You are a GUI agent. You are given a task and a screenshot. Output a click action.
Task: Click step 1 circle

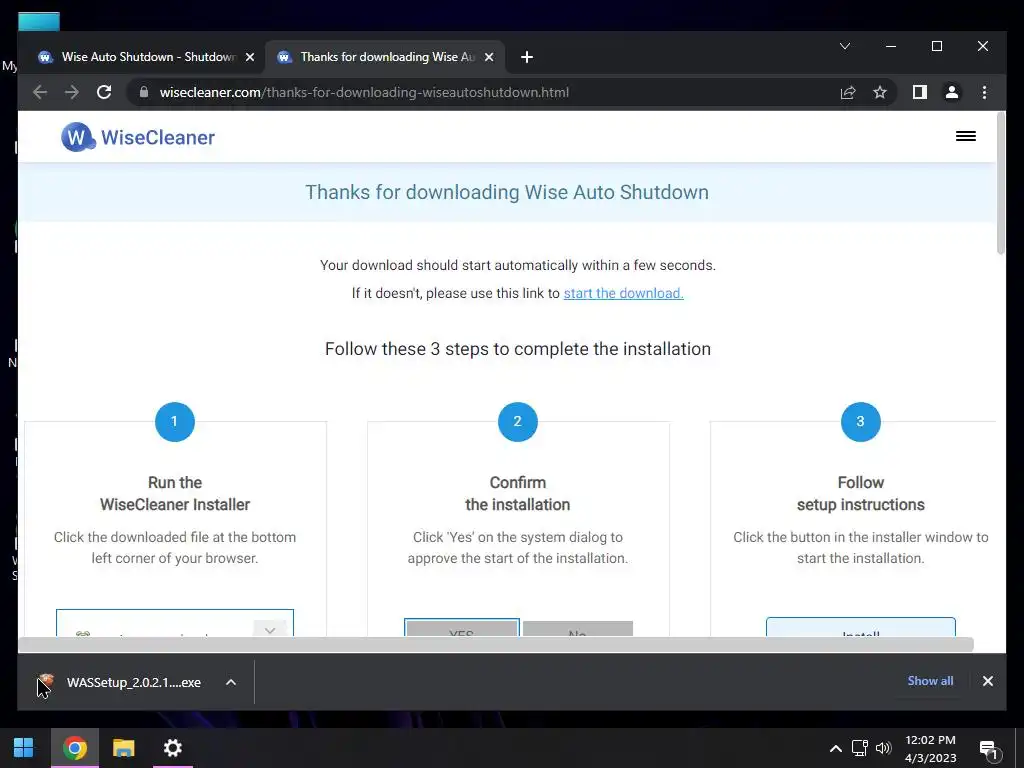pos(174,422)
